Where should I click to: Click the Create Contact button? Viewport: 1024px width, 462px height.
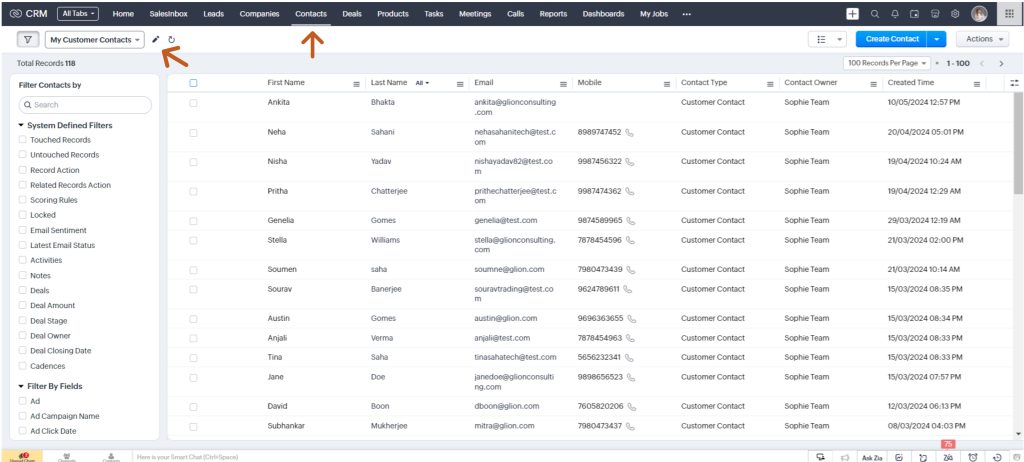[892, 39]
